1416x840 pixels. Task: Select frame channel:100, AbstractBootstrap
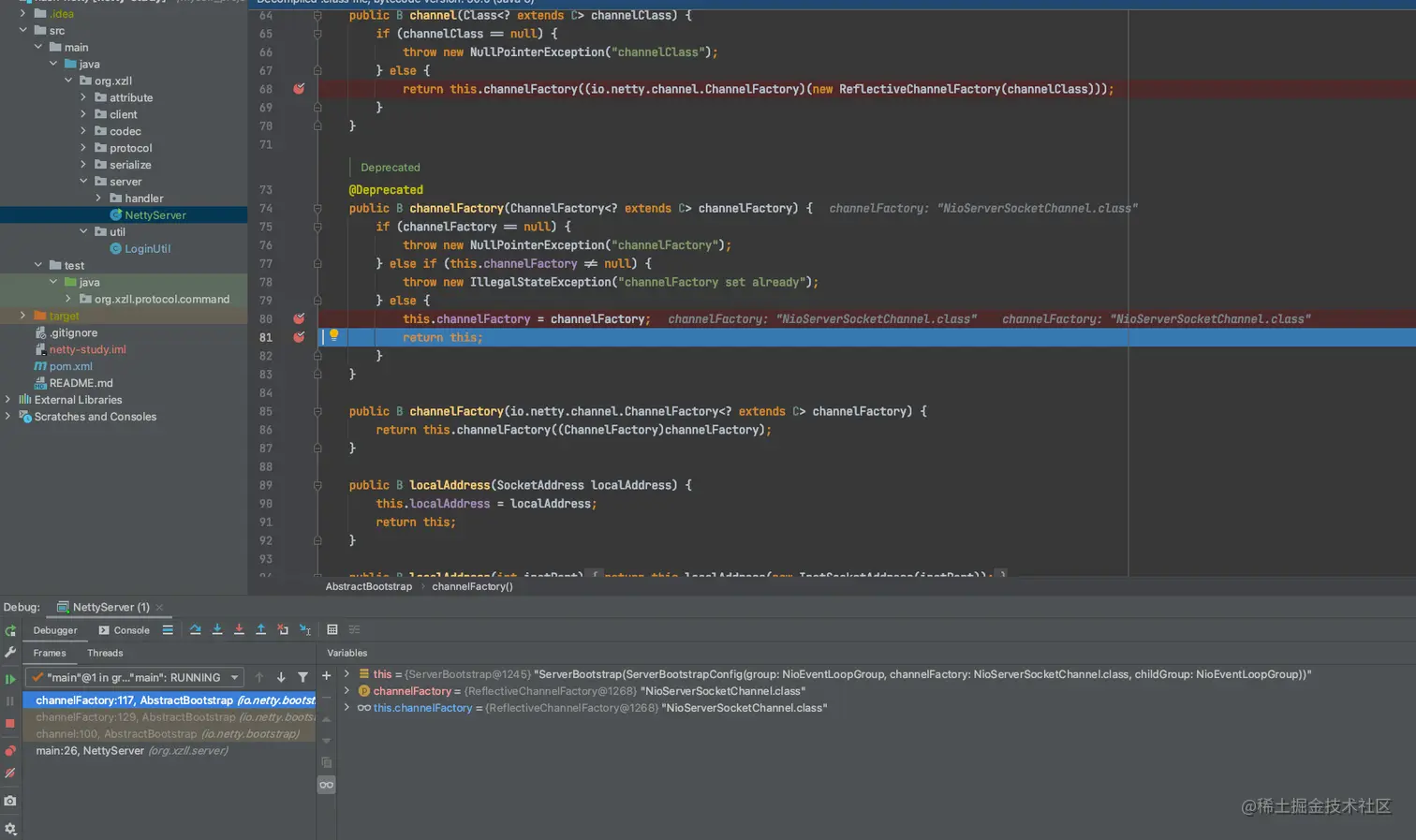click(167, 734)
